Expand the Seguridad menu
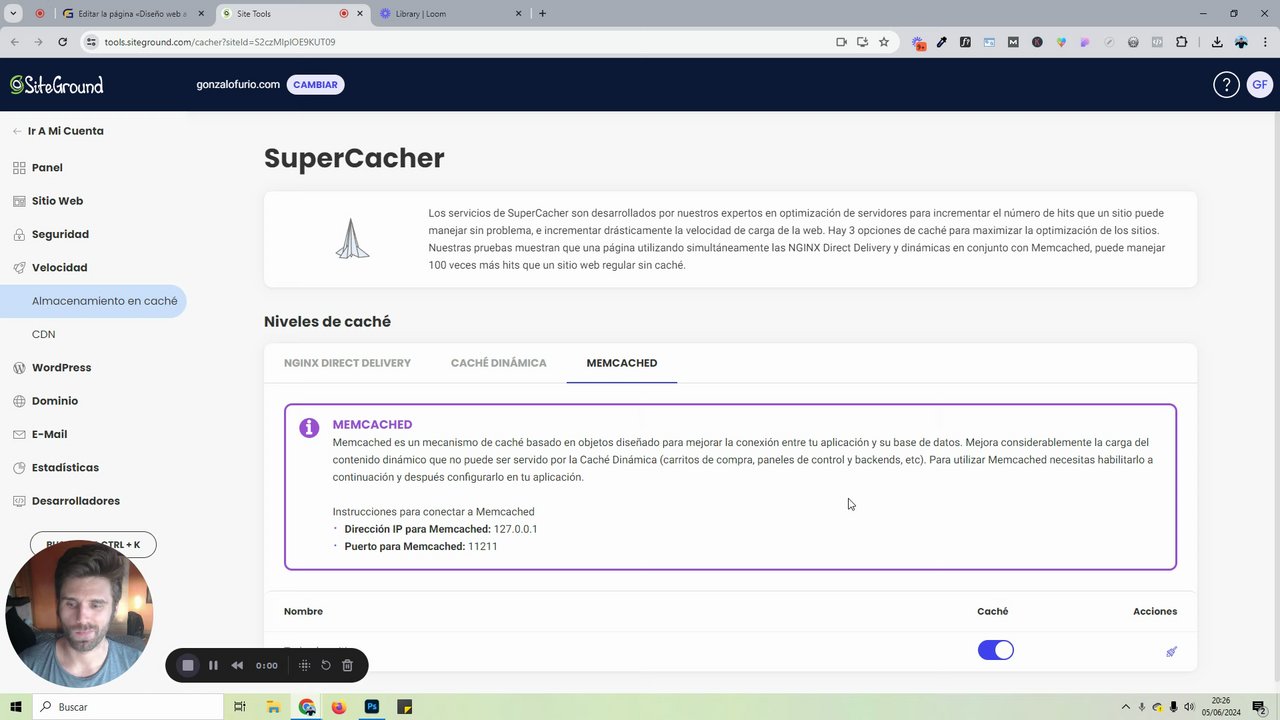Screen dimensions: 1280x720 60,234
